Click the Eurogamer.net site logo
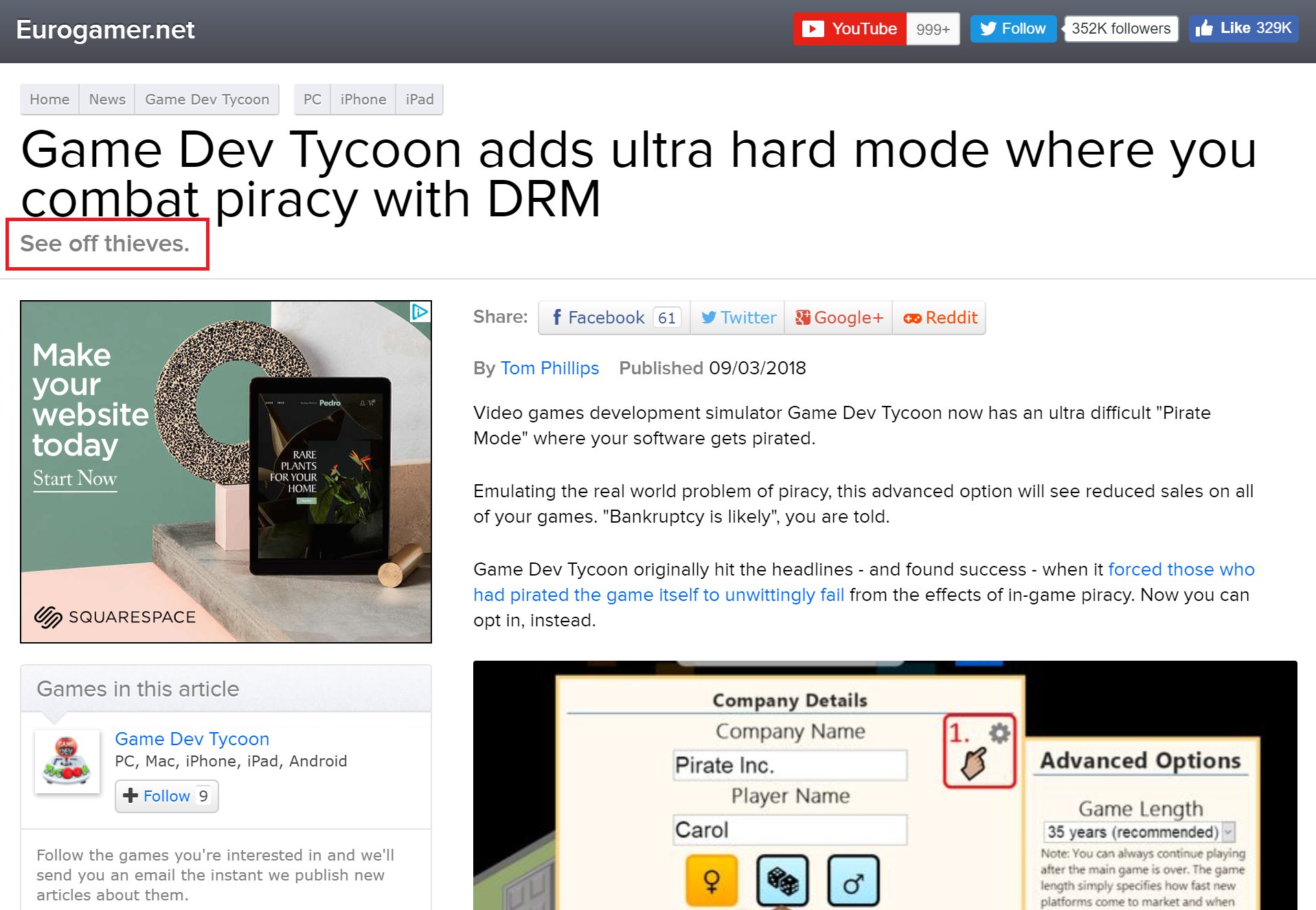The height and width of the screenshot is (910, 1316). pos(105,30)
